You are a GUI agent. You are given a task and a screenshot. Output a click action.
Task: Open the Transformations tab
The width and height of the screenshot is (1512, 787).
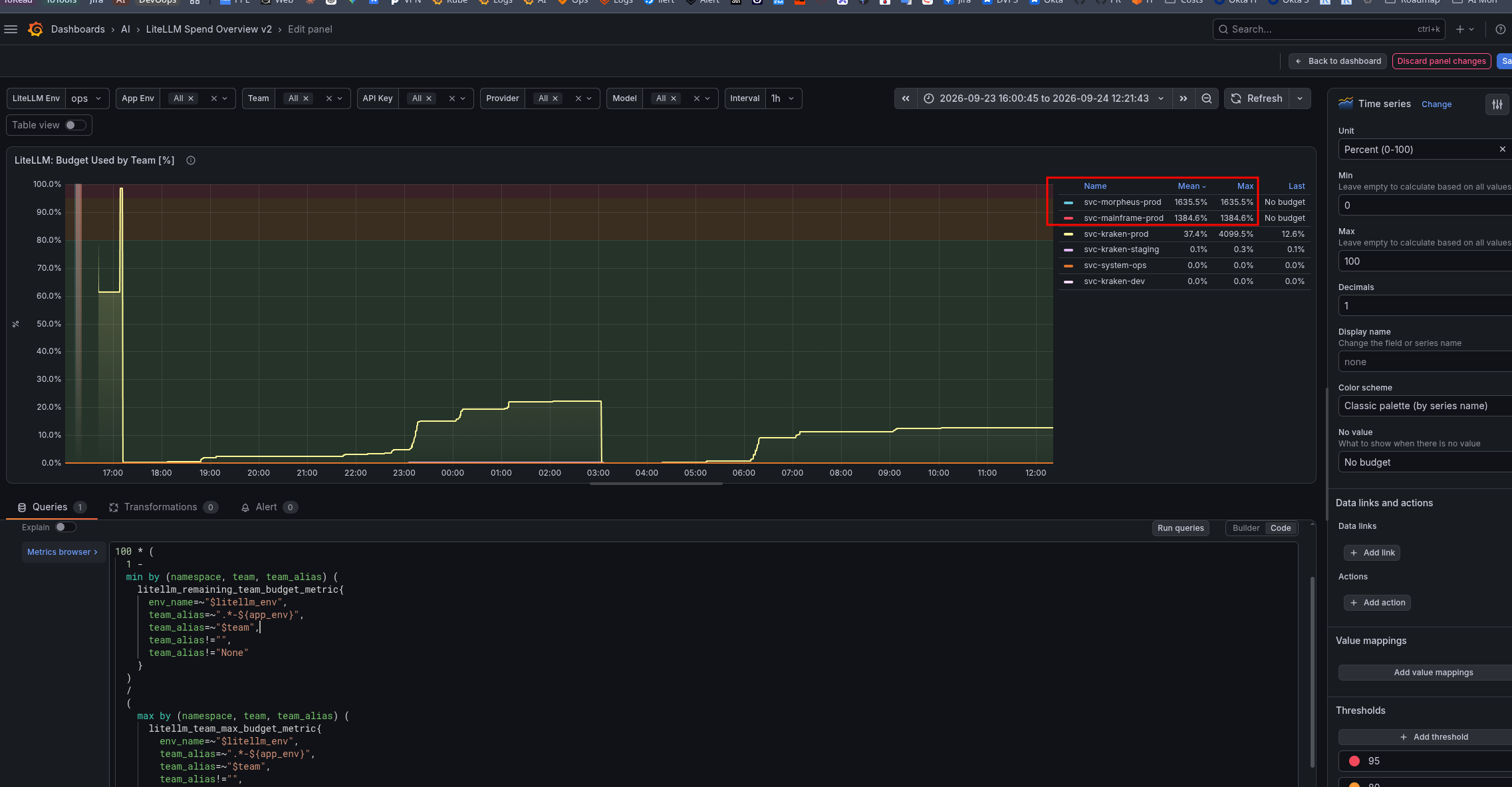click(163, 507)
